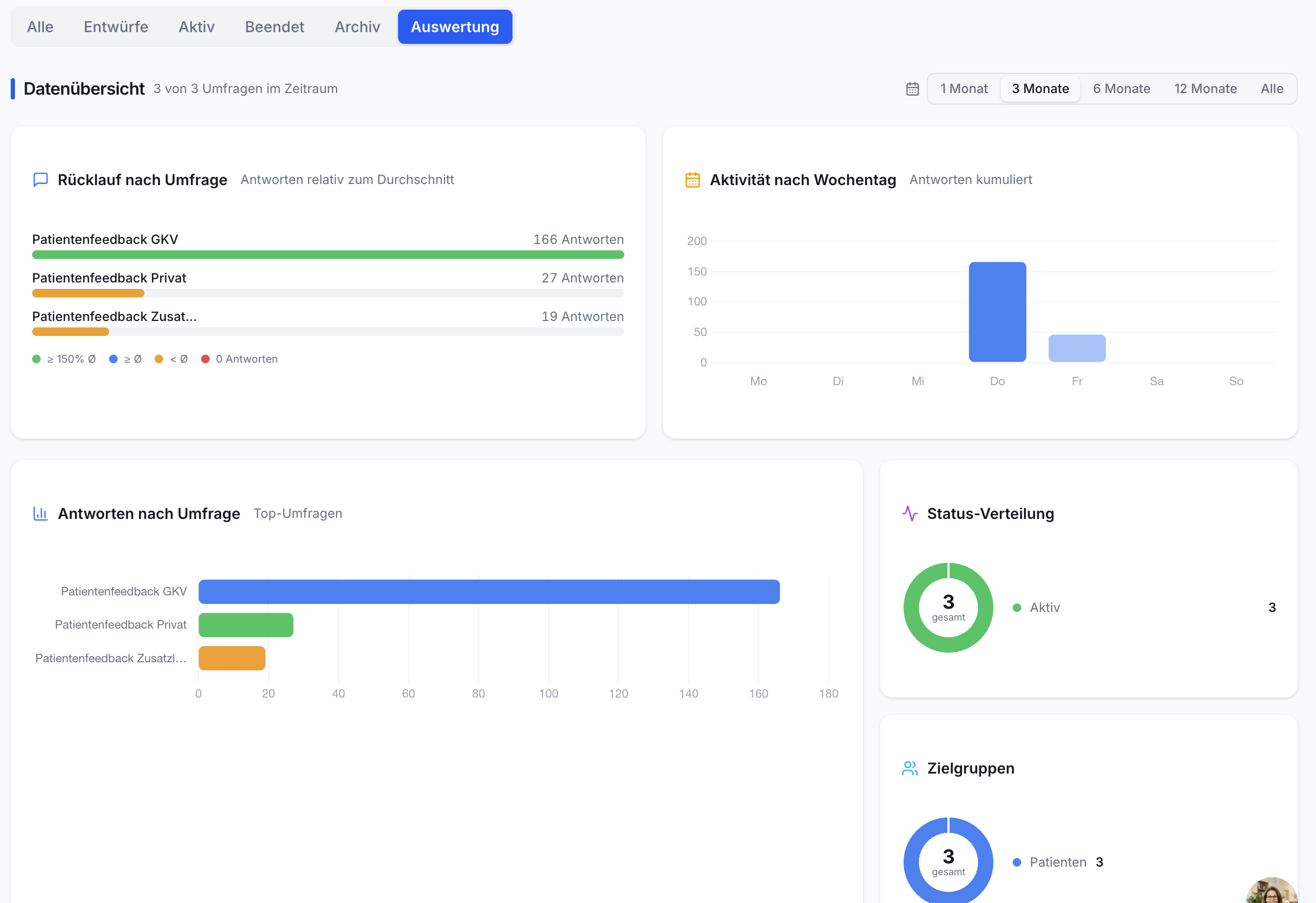
Task: Set time range to 1 Monat
Action: (x=964, y=89)
